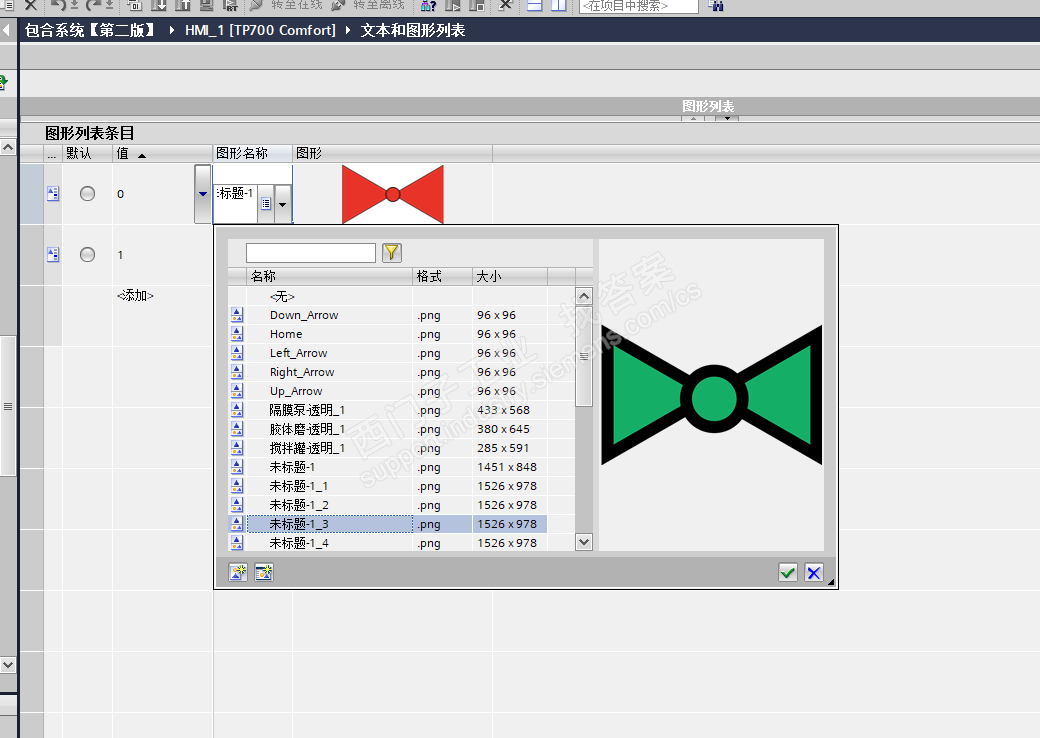The image size is (1040, 738).
Task: Select the <无> option in the picker
Action: click(x=282, y=296)
